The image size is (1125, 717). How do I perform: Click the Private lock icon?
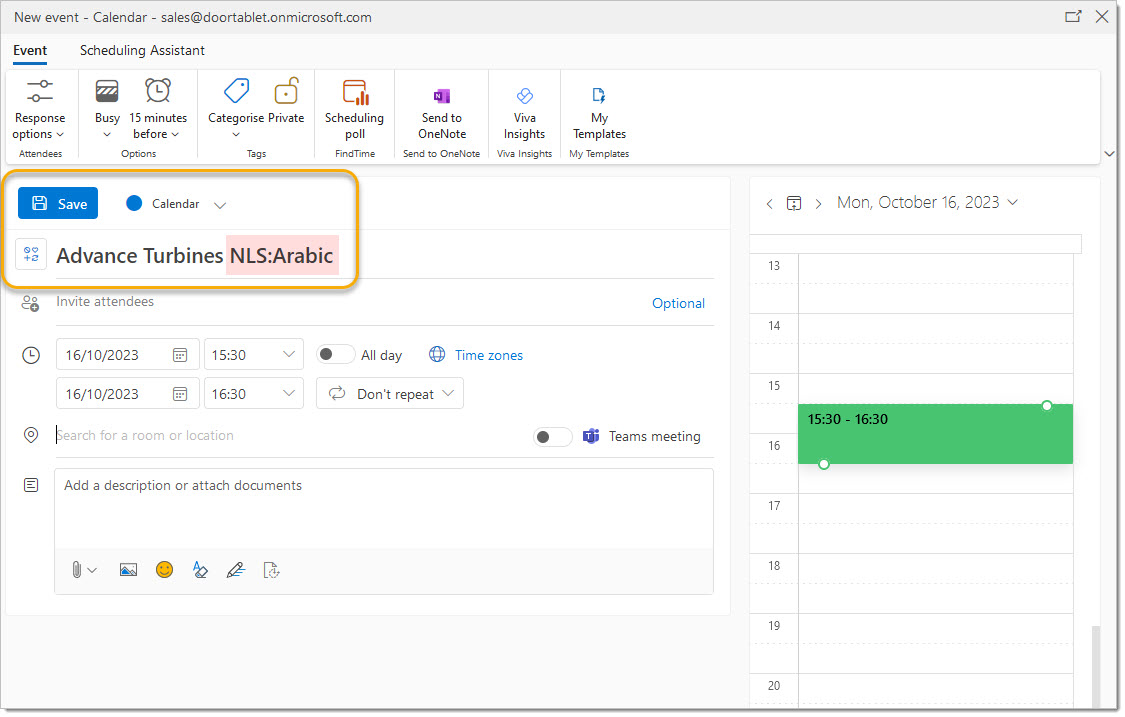pyautogui.click(x=286, y=93)
